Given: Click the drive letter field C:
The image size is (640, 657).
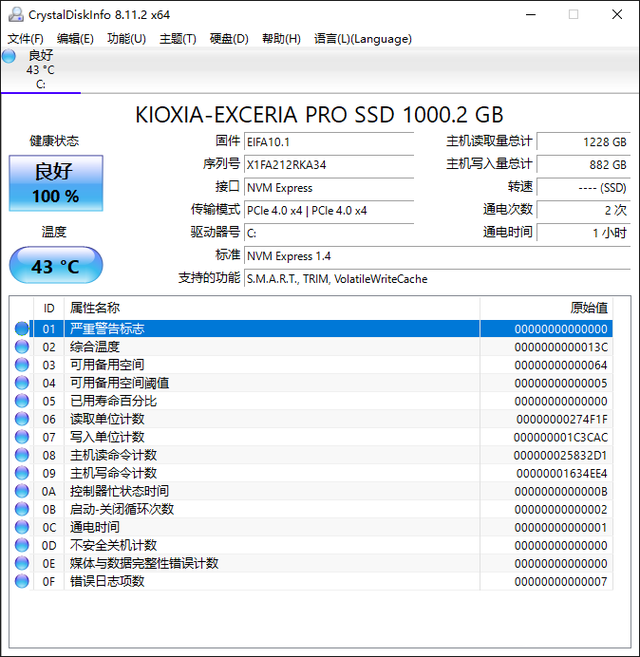Looking at the screenshot, I should point(329,233).
